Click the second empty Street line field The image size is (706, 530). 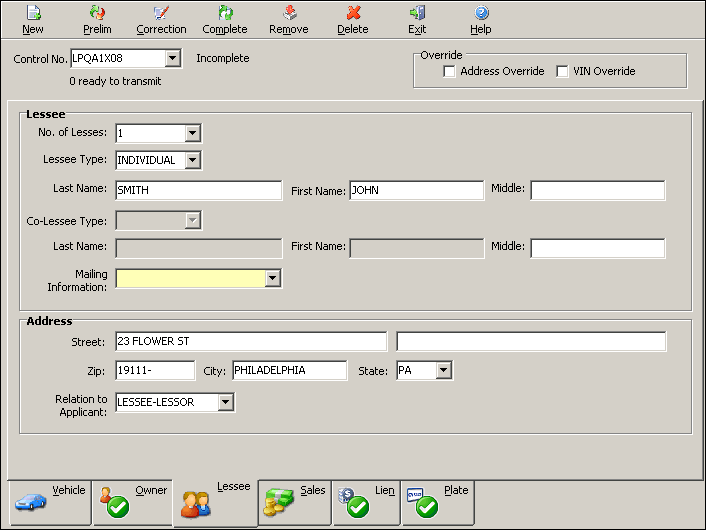531,341
